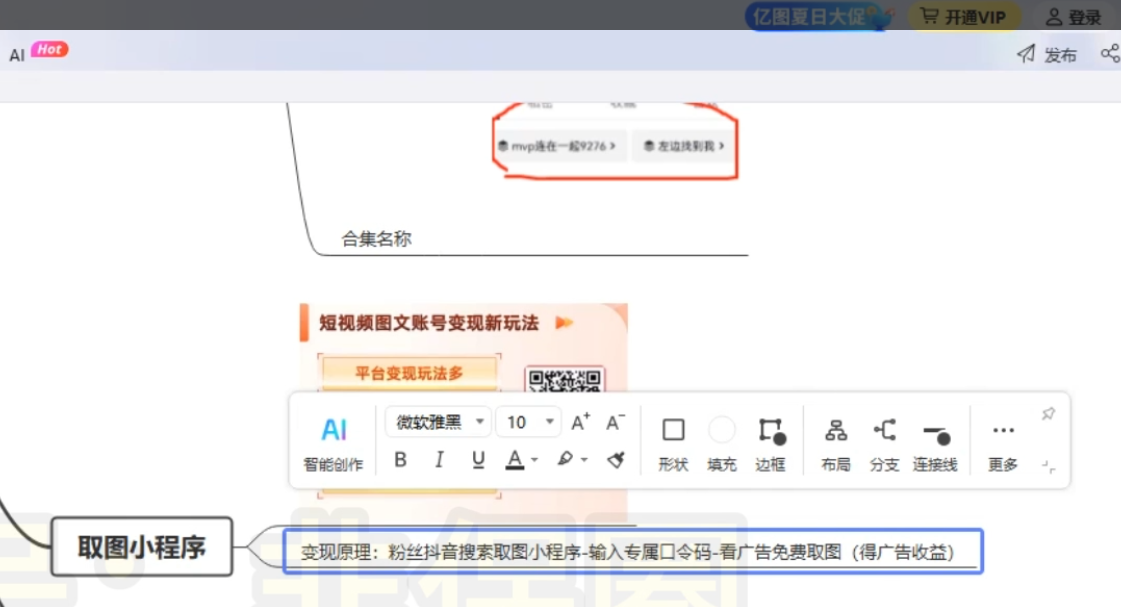The width and height of the screenshot is (1121, 607).
Task: Open the 分支 branch options
Action: point(884,442)
